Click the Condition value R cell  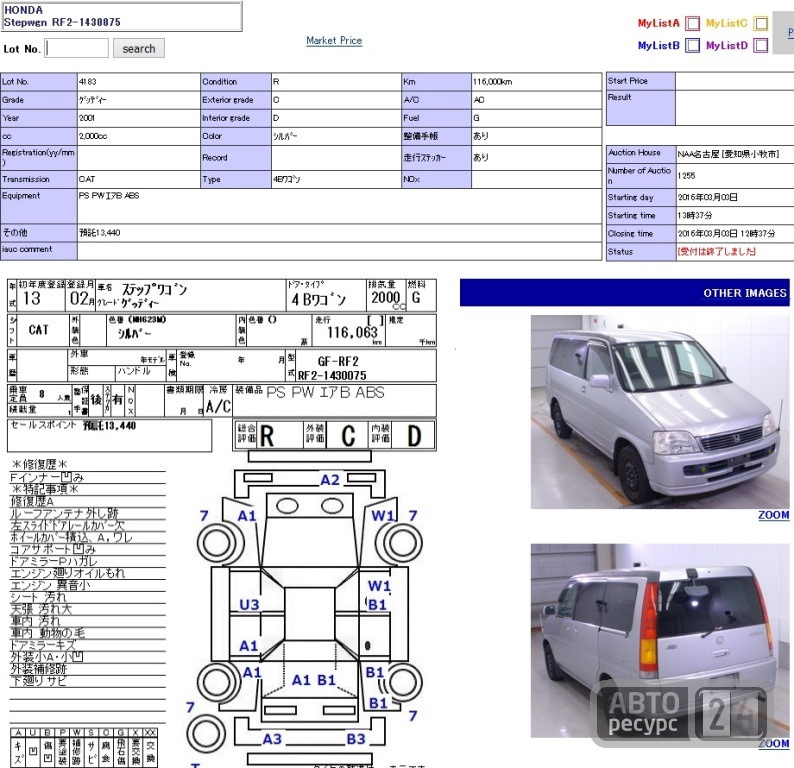[336, 82]
